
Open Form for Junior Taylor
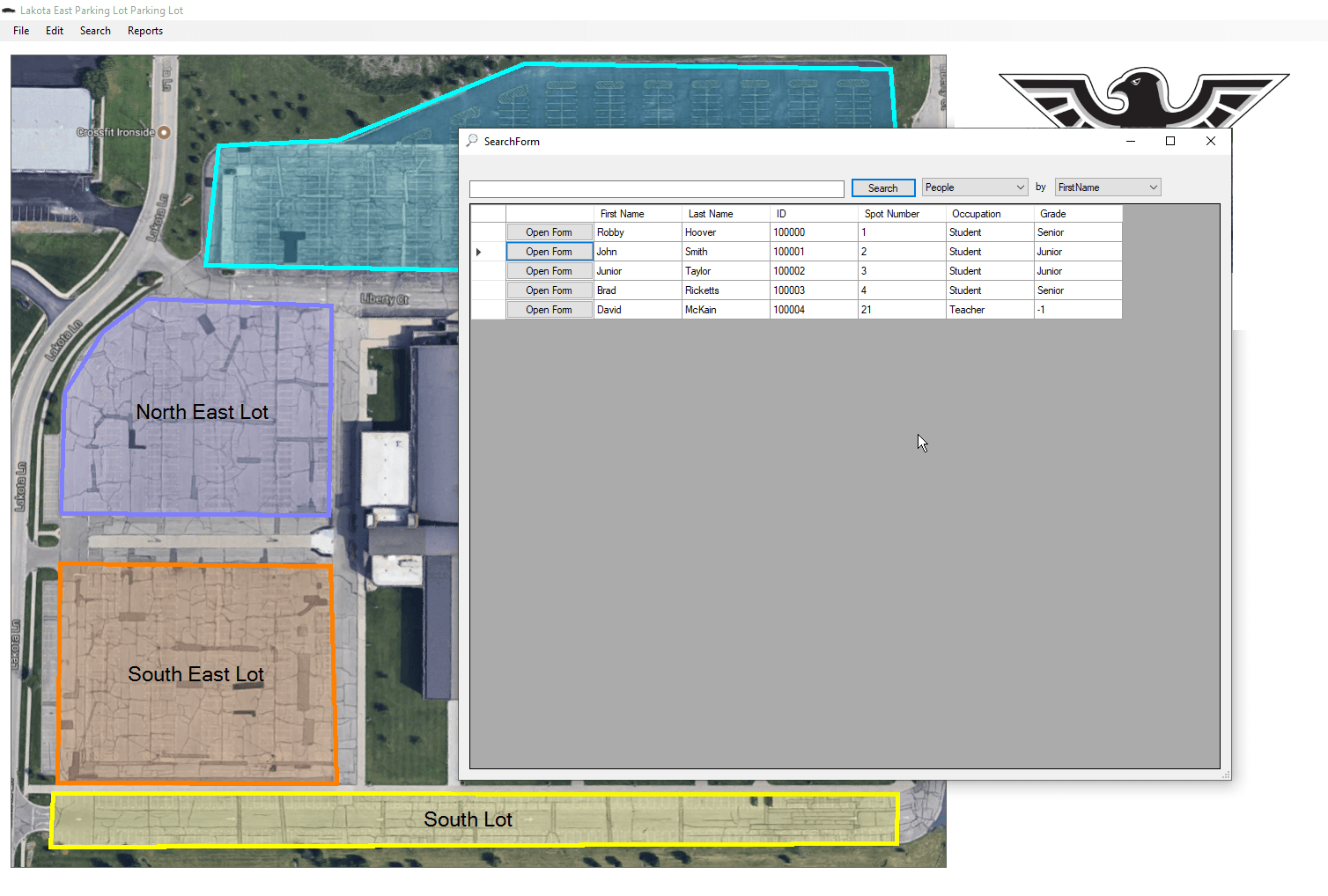550,271
